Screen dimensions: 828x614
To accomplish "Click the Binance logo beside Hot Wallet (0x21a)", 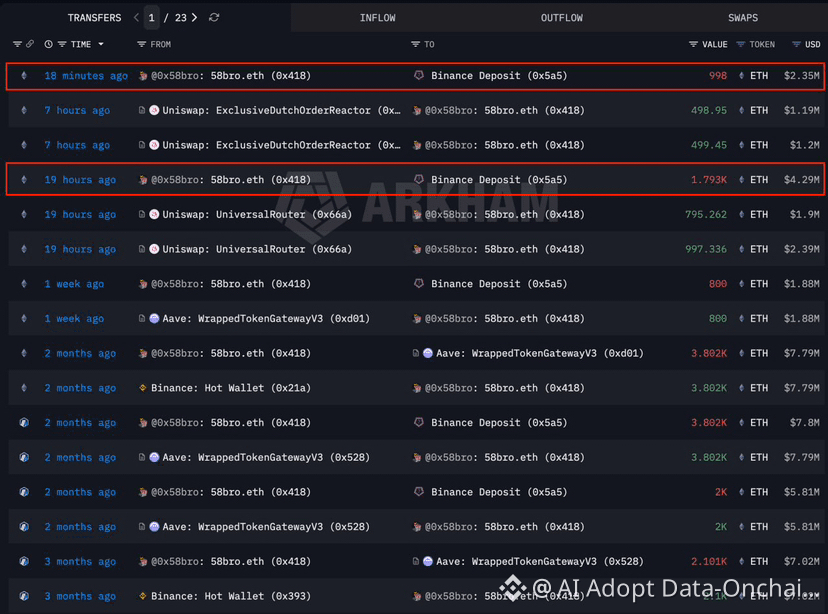I will click(x=142, y=388).
